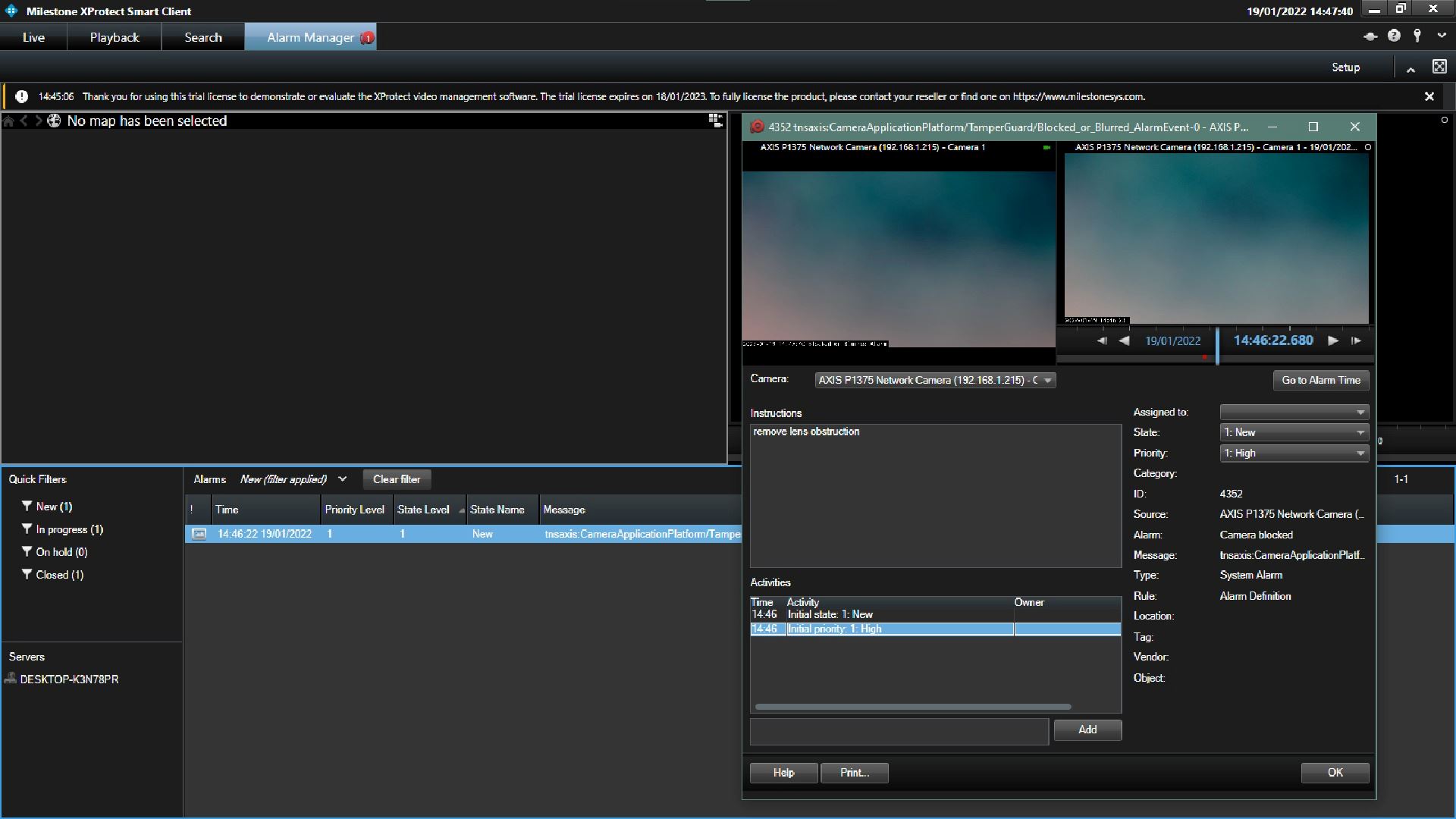Select the live camera preview image
This screenshot has height=819, width=1456.
(x=899, y=259)
